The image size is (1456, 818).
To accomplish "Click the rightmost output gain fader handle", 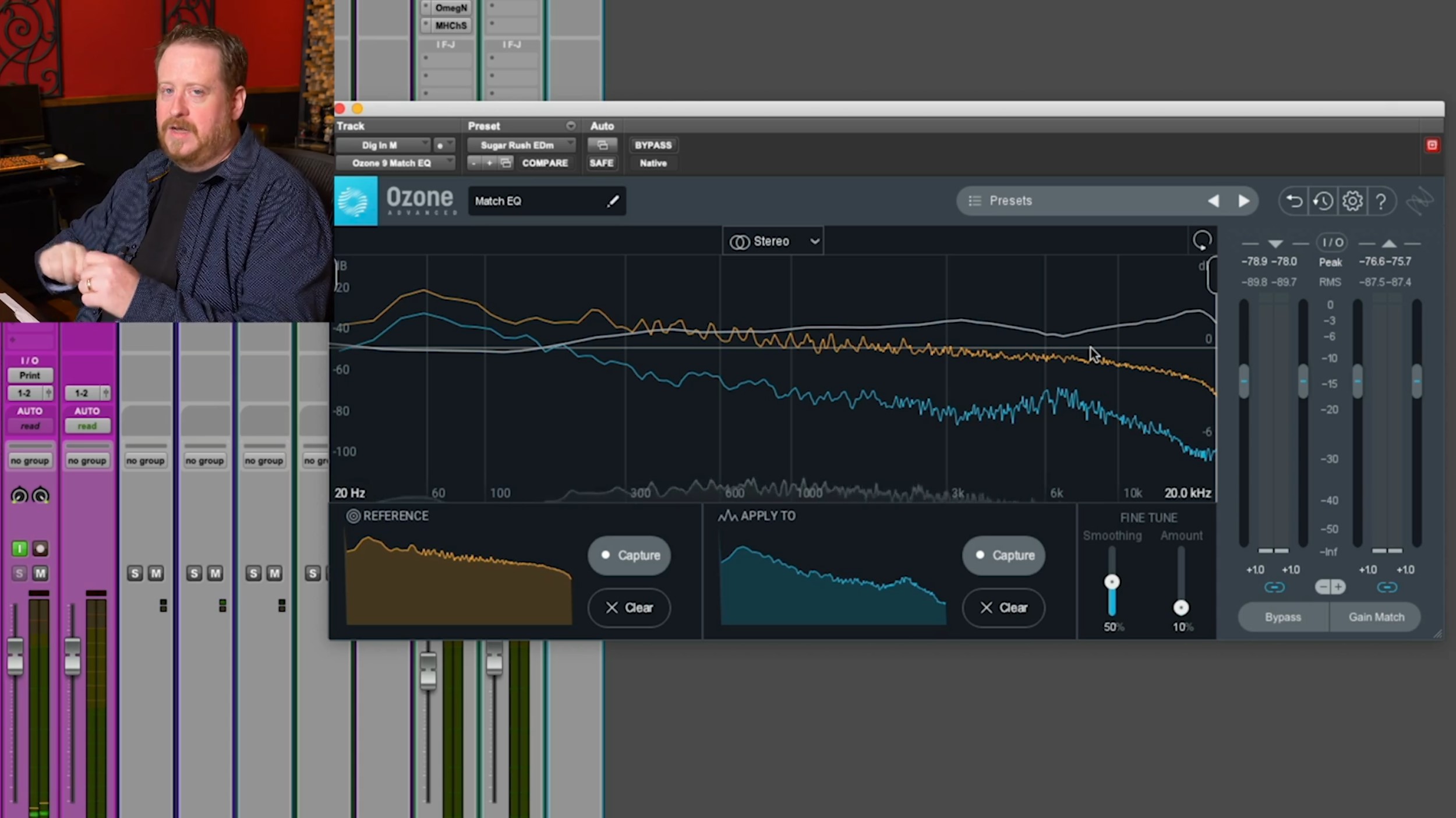I will [x=1416, y=381].
